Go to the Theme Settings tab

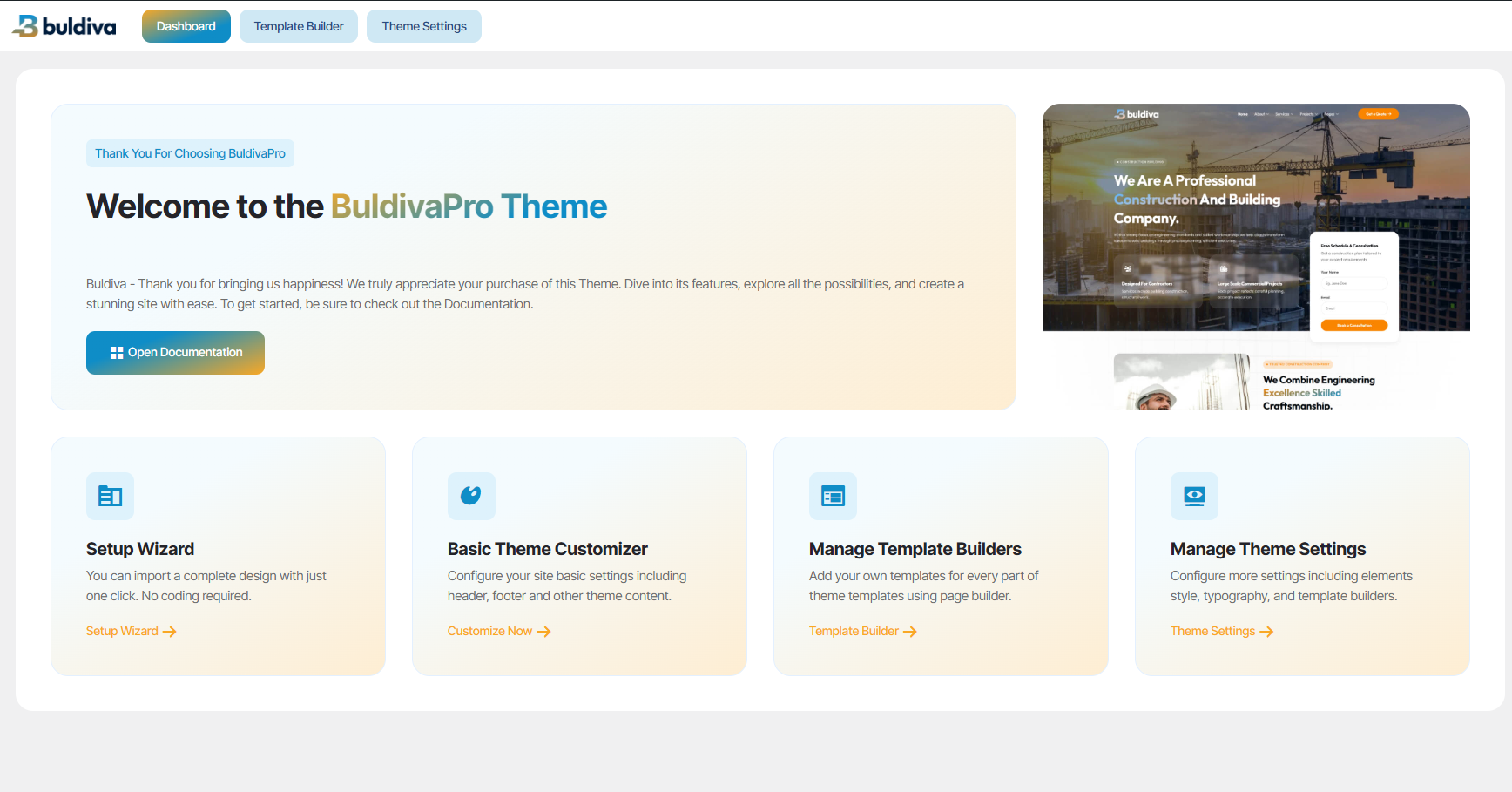pos(424,26)
